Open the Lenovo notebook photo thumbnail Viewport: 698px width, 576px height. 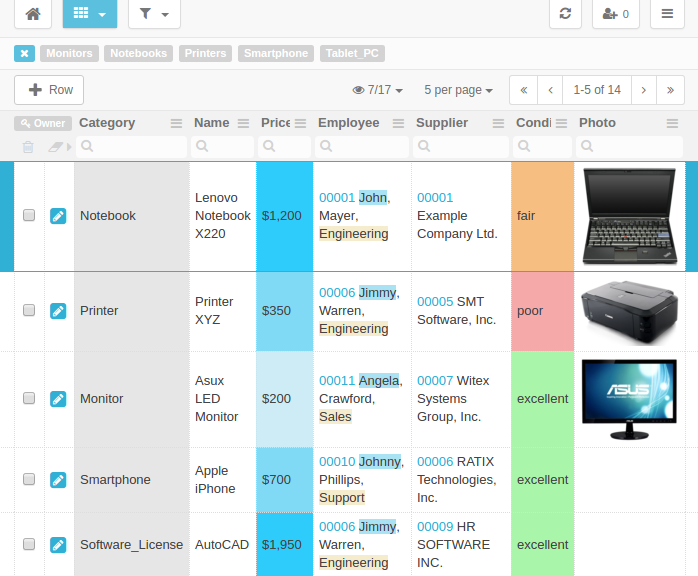pos(629,216)
